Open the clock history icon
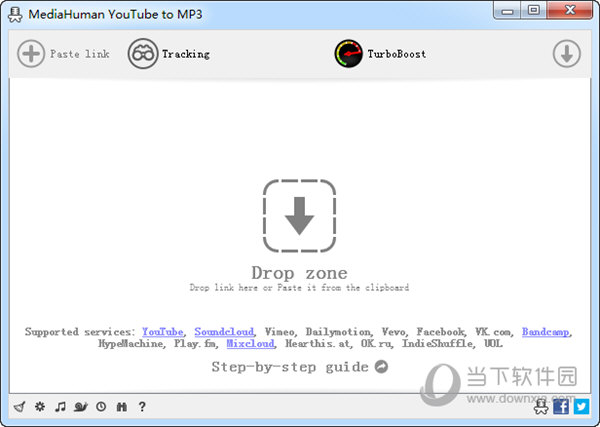The image size is (600, 427). coord(101,406)
